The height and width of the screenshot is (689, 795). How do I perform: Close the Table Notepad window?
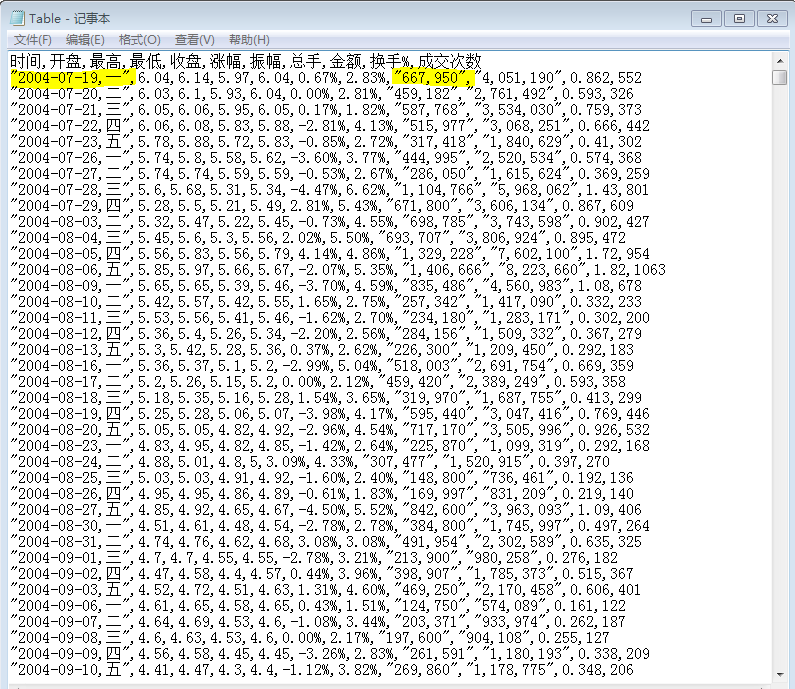pyautogui.click(x=772, y=19)
